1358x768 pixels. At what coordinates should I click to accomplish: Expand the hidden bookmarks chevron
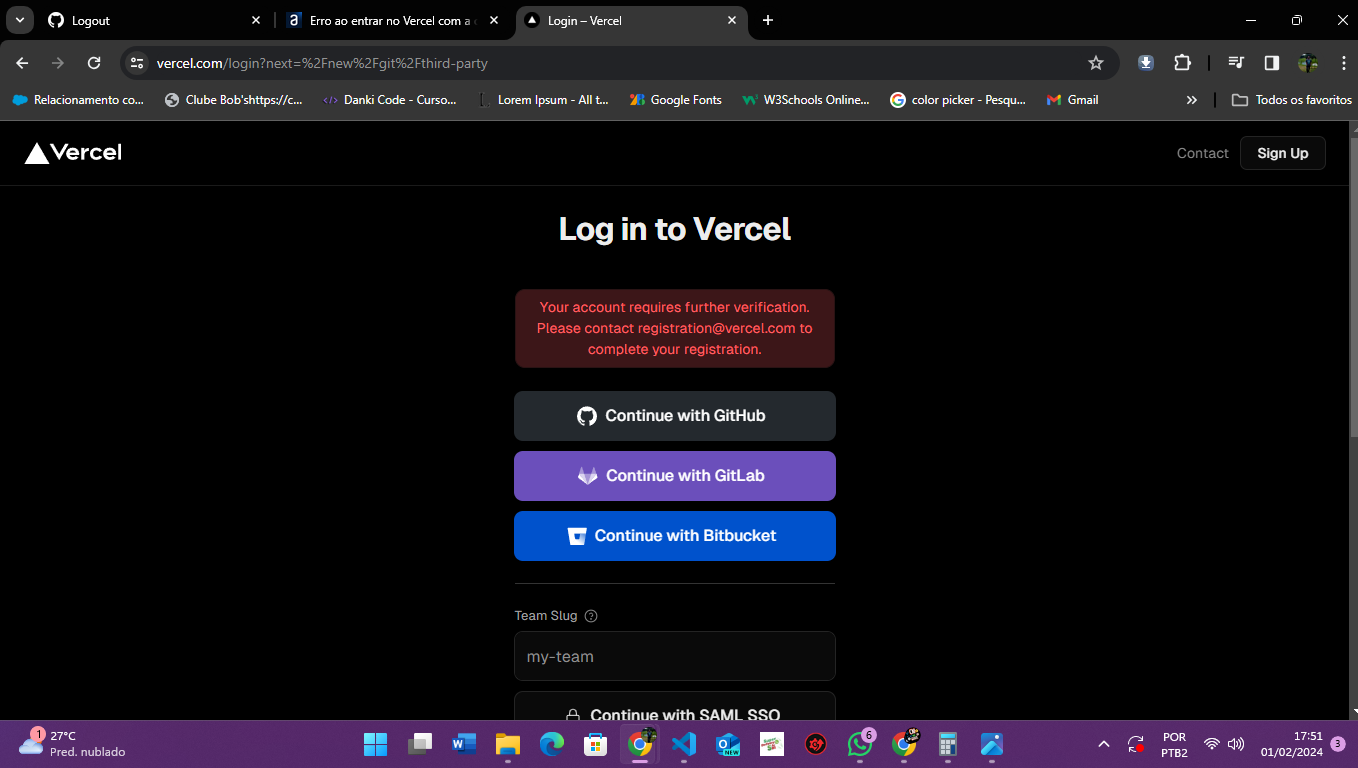pyautogui.click(x=1191, y=100)
